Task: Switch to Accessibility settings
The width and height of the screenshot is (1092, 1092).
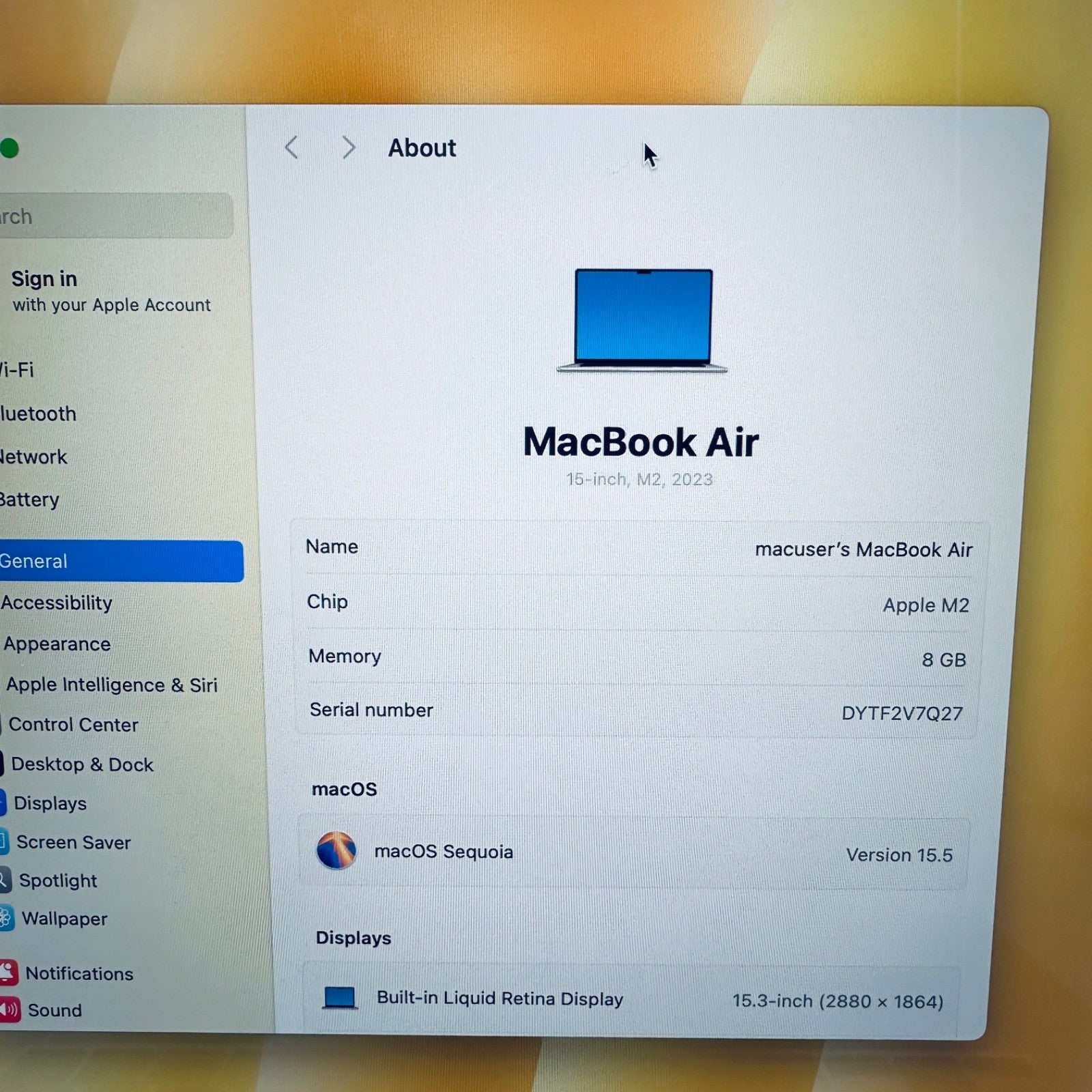Action: tap(57, 603)
